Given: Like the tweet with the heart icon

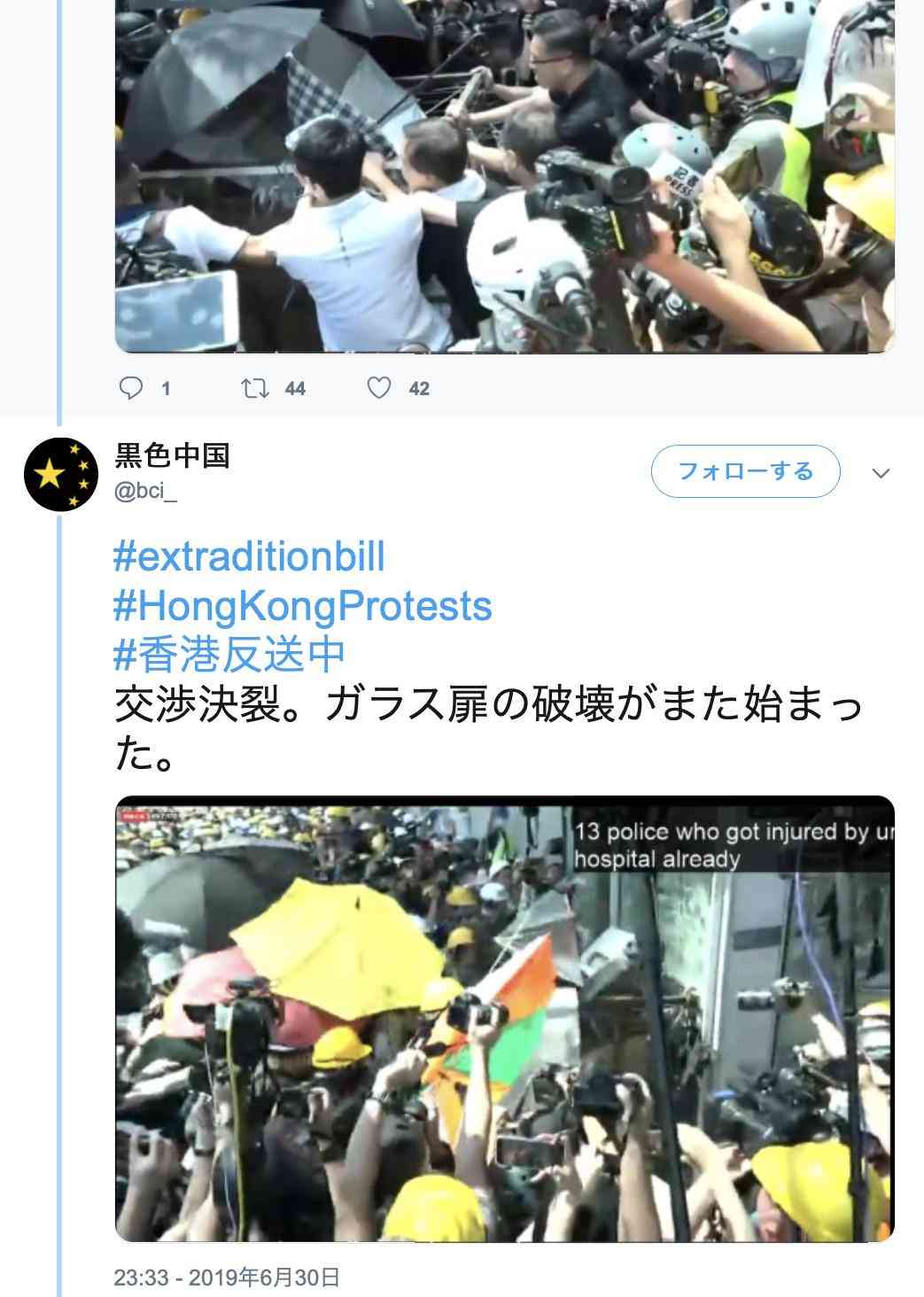Looking at the screenshot, I should 379,387.
